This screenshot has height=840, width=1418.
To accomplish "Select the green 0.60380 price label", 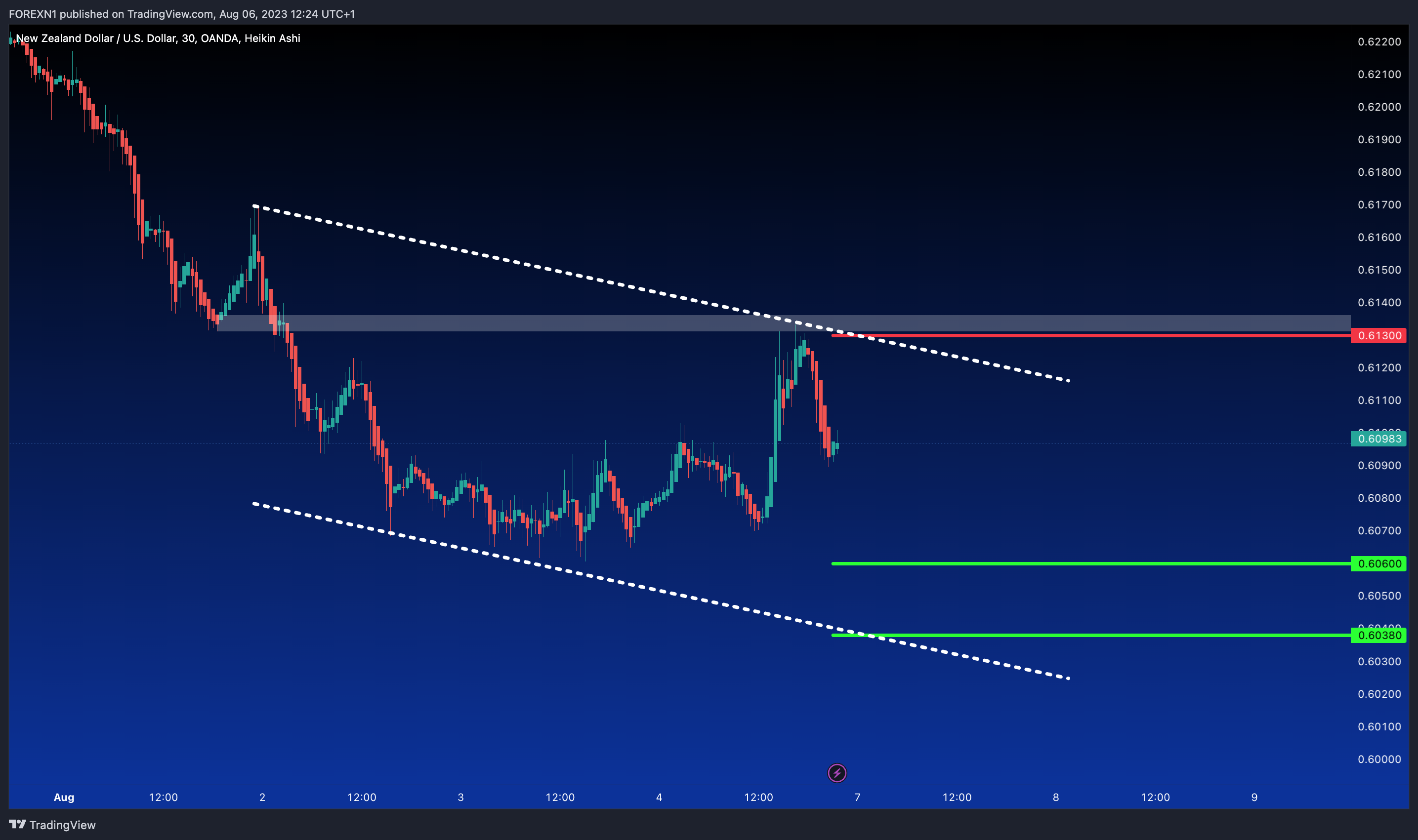I will pyautogui.click(x=1378, y=635).
